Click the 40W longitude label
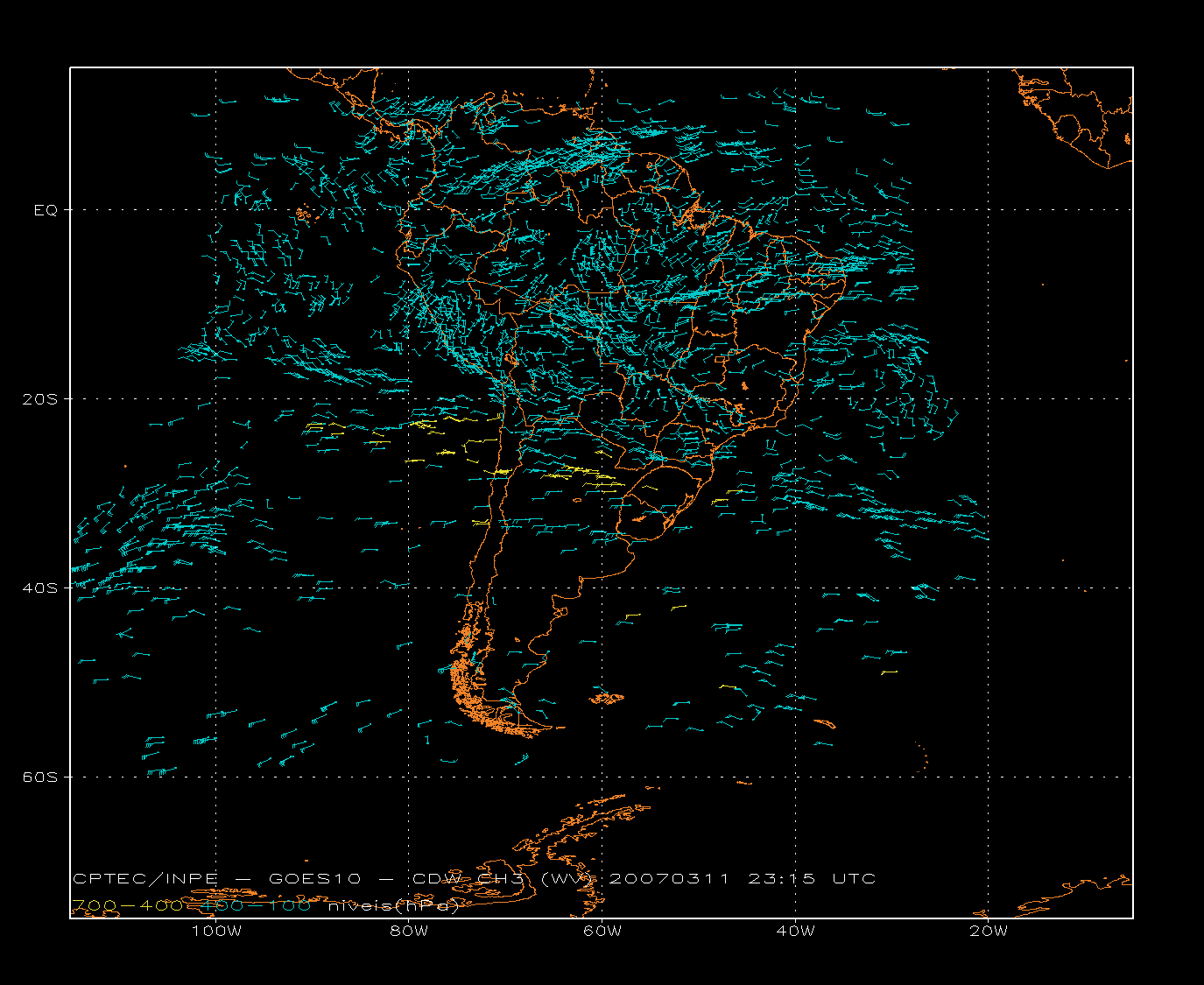The image size is (1204, 985). point(795,932)
